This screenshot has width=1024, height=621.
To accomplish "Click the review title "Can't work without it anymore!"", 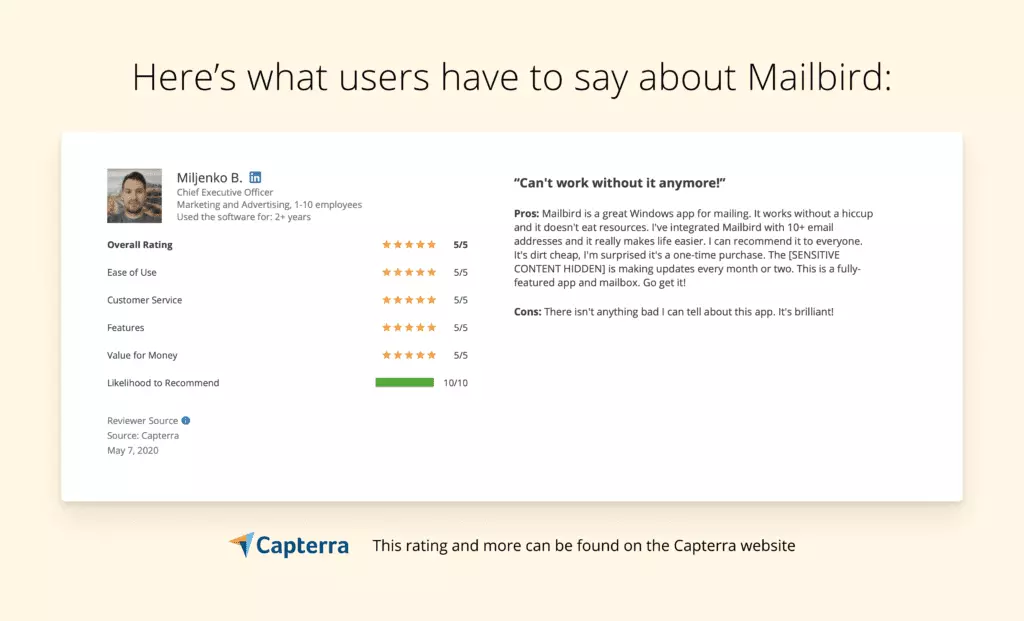I will point(619,183).
